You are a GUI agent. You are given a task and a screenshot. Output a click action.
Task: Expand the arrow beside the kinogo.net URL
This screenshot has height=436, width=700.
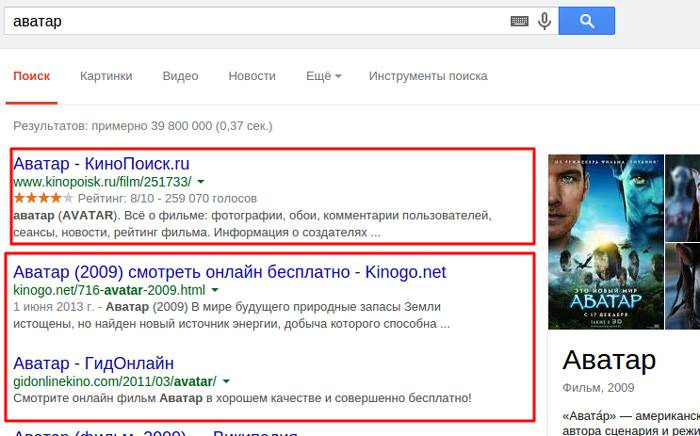tap(215, 291)
